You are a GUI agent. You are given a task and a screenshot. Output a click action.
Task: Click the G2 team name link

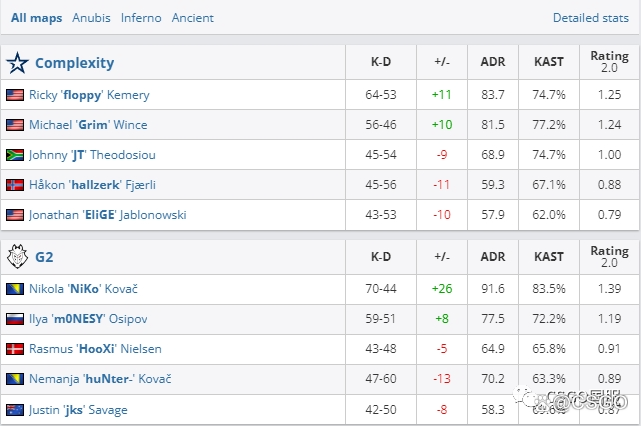44,257
